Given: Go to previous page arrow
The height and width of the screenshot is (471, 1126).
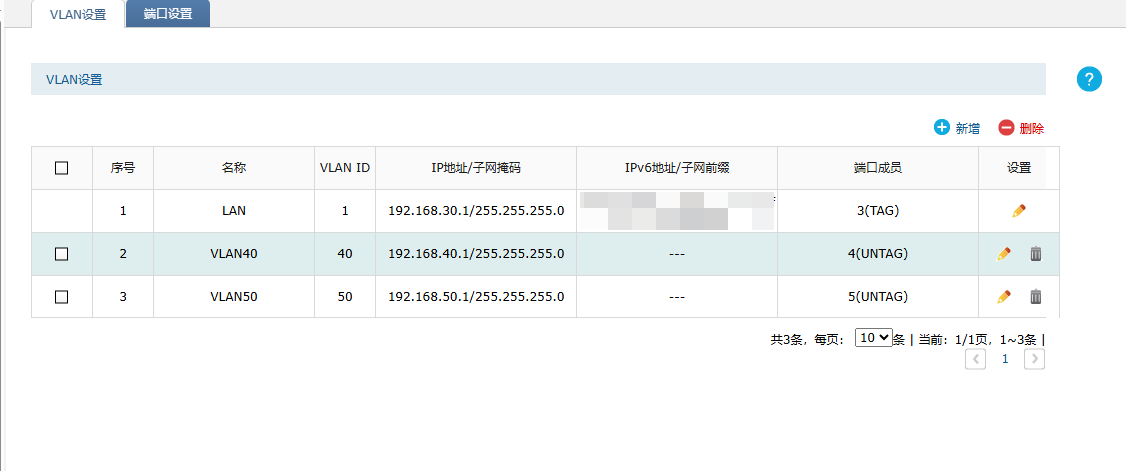Looking at the screenshot, I should 975,359.
